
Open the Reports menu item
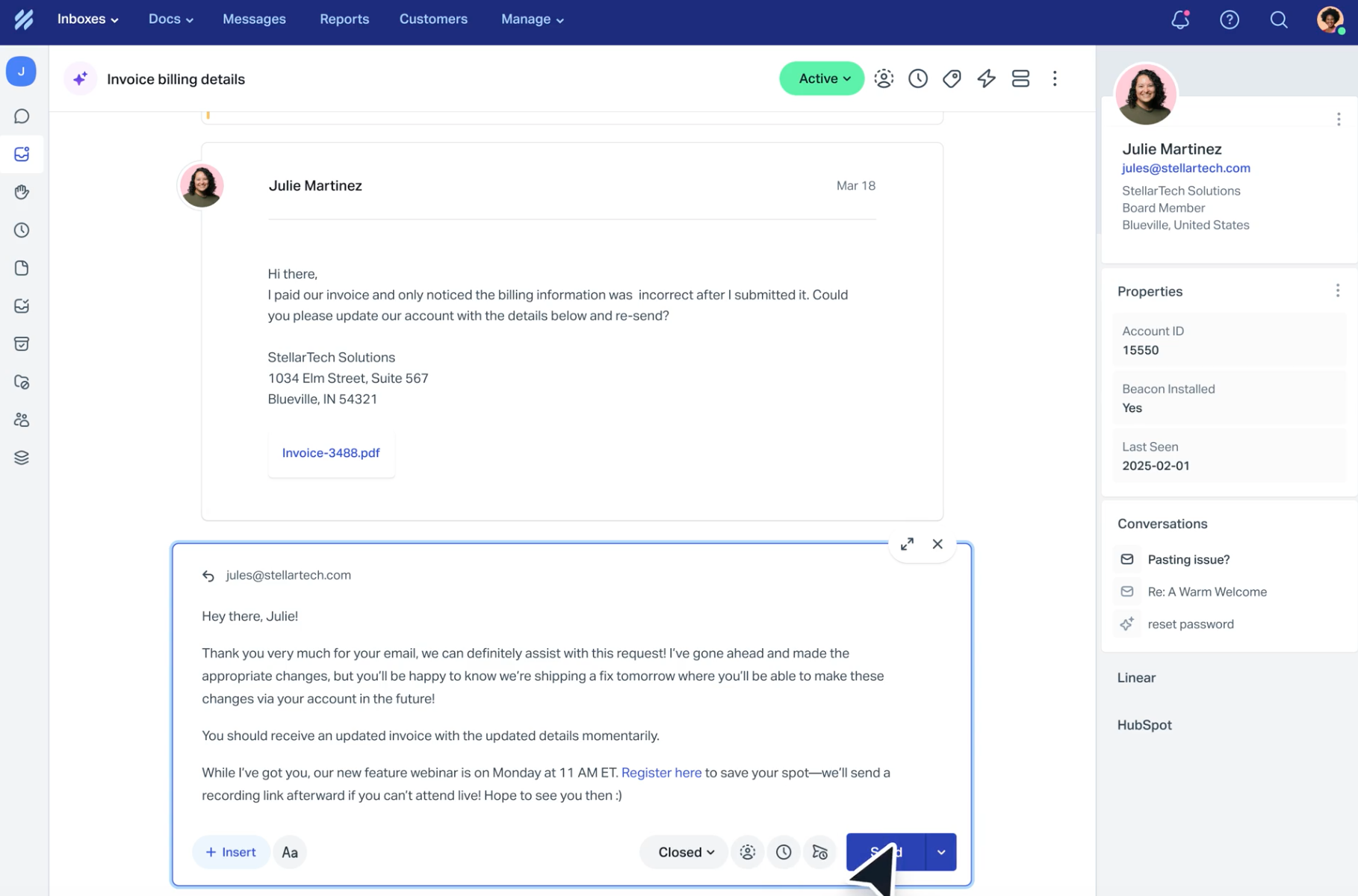pos(344,19)
